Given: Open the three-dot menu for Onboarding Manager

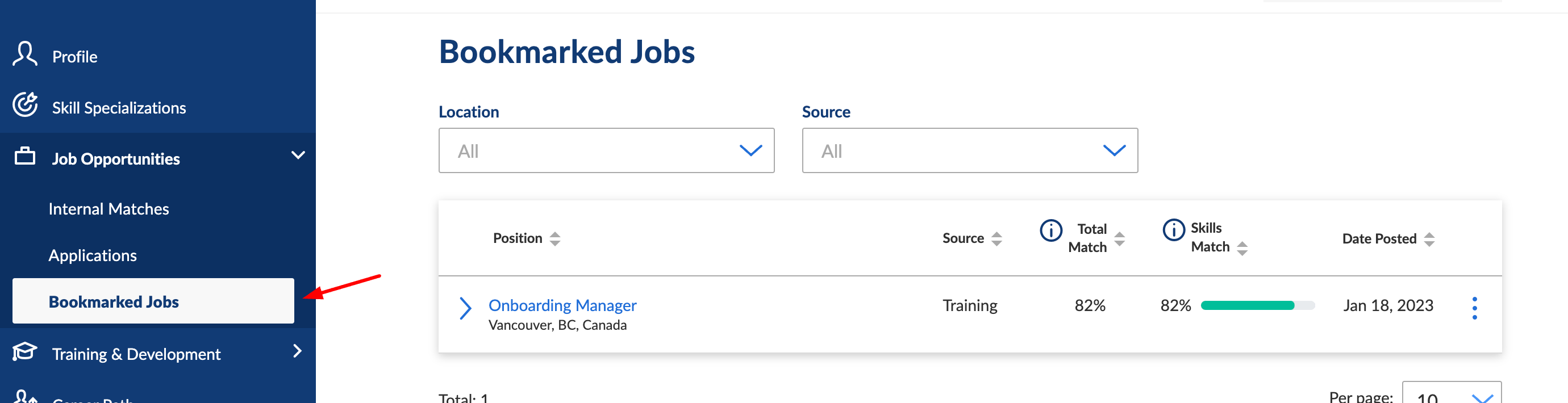Looking at the screenshot, I should [x=1474, y=308].
